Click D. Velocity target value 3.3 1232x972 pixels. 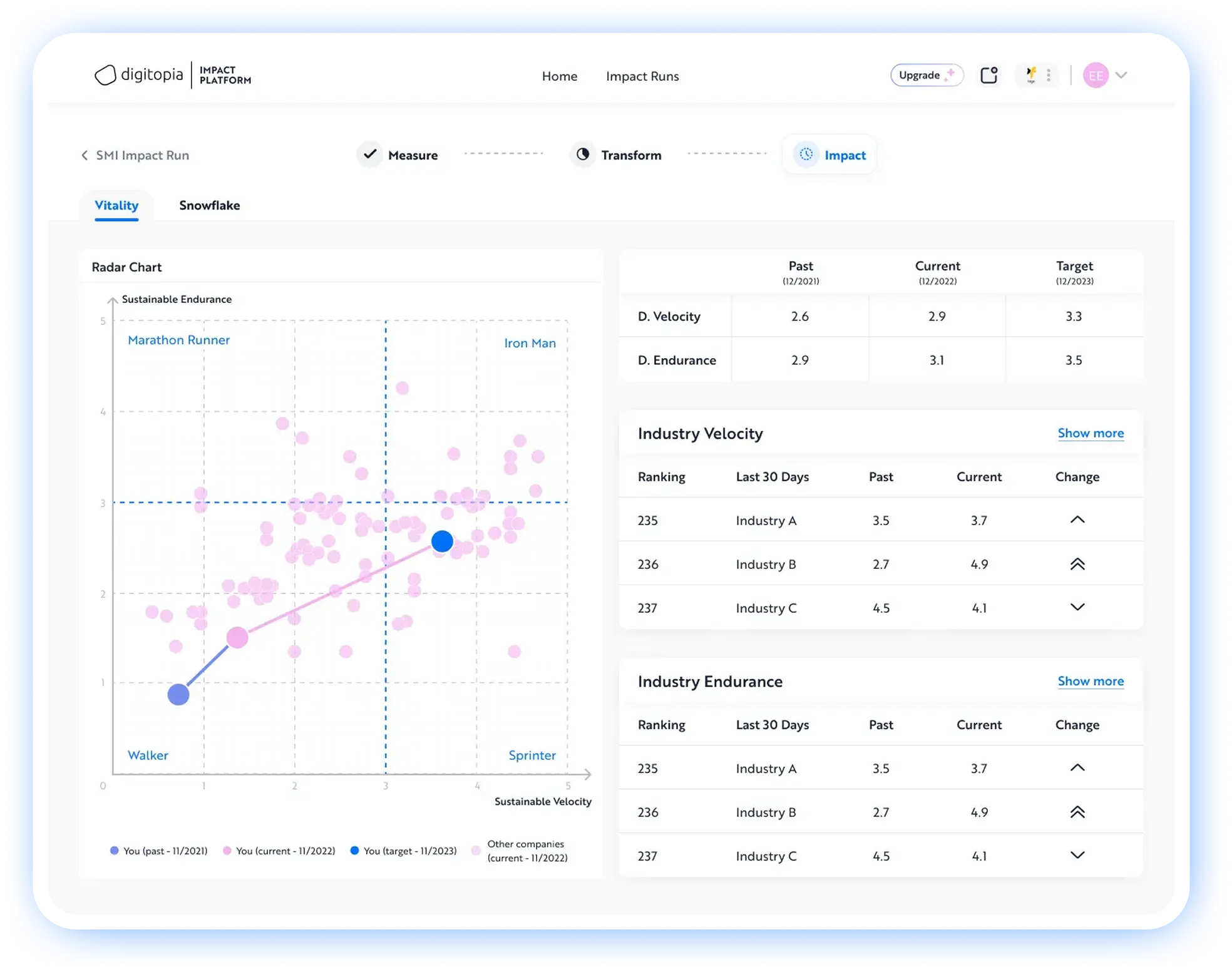coord(1074,316)
